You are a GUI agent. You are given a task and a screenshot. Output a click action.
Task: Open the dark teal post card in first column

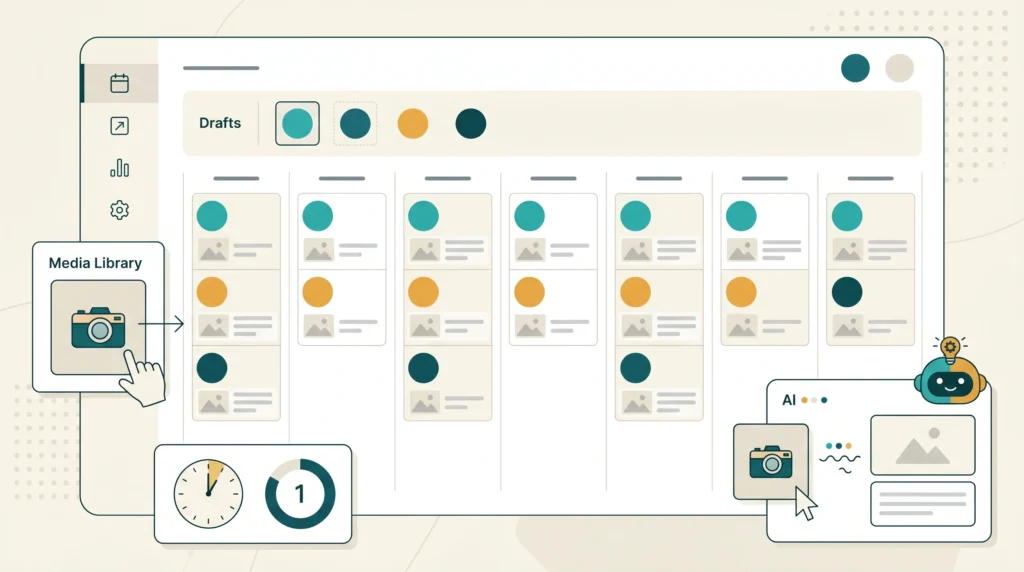236,383
